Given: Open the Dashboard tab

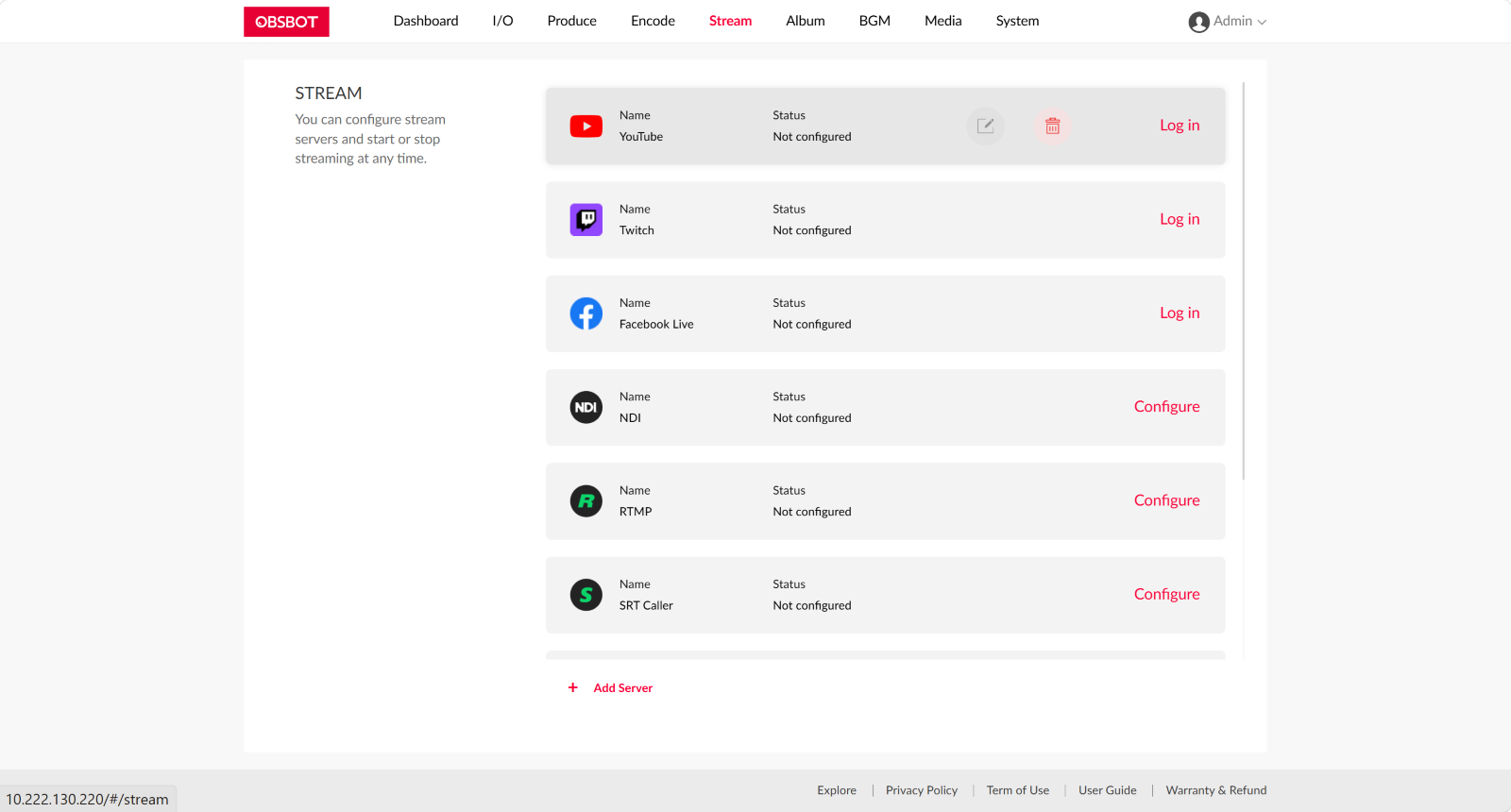Looking at the screenshot, I should [426, 21].
